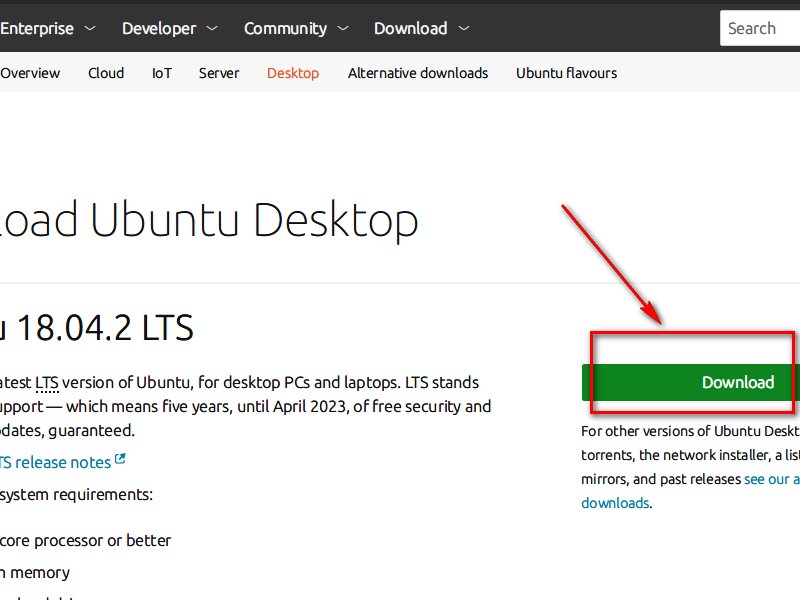Switch to the Overview tab
Screen dimensions: 800x600
[30, 73]
